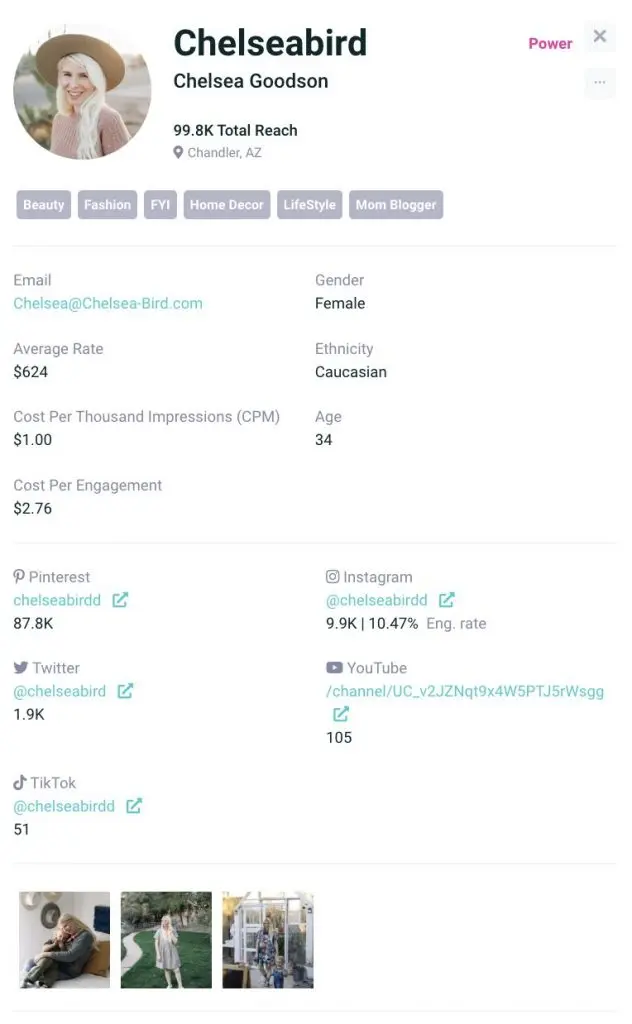Select the Mom Blogger tag
This screenshot has width=632, height=1024.
click(x=396, y=205)
